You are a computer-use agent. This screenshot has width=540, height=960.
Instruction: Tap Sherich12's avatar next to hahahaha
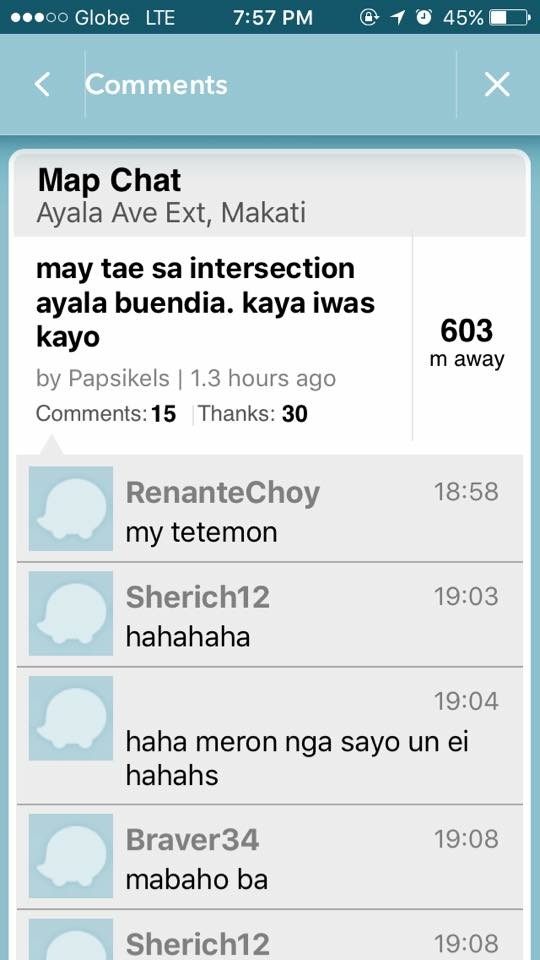[71, 613]
